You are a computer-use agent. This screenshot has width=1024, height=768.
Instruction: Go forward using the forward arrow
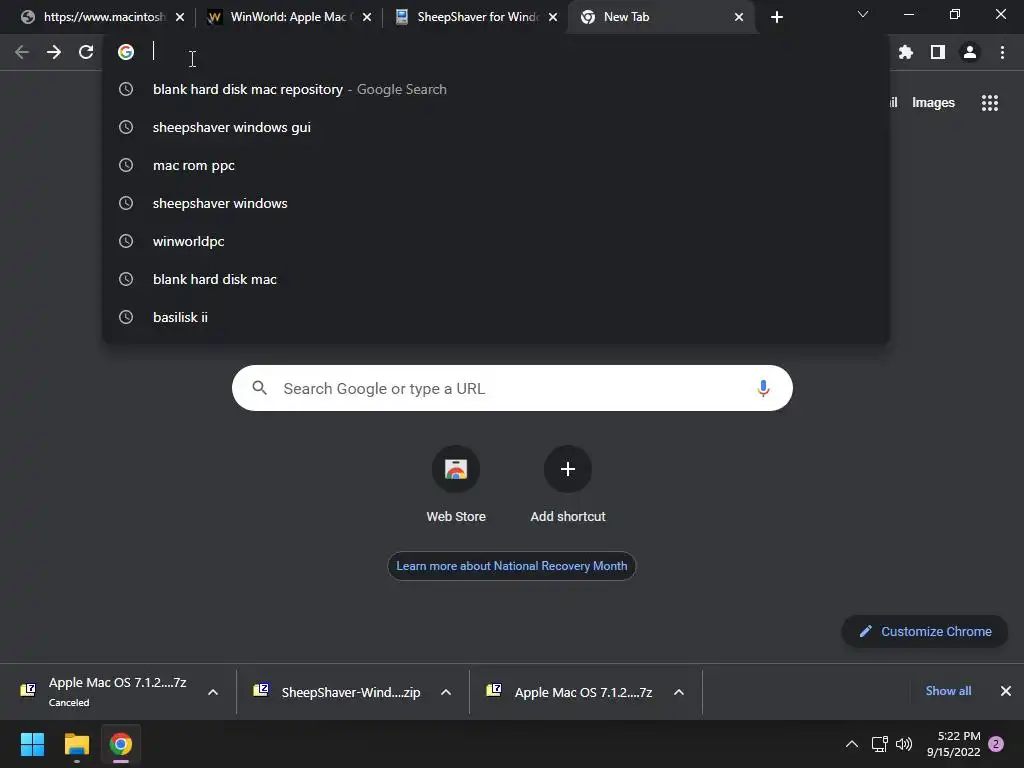click(x=54, y=52)
